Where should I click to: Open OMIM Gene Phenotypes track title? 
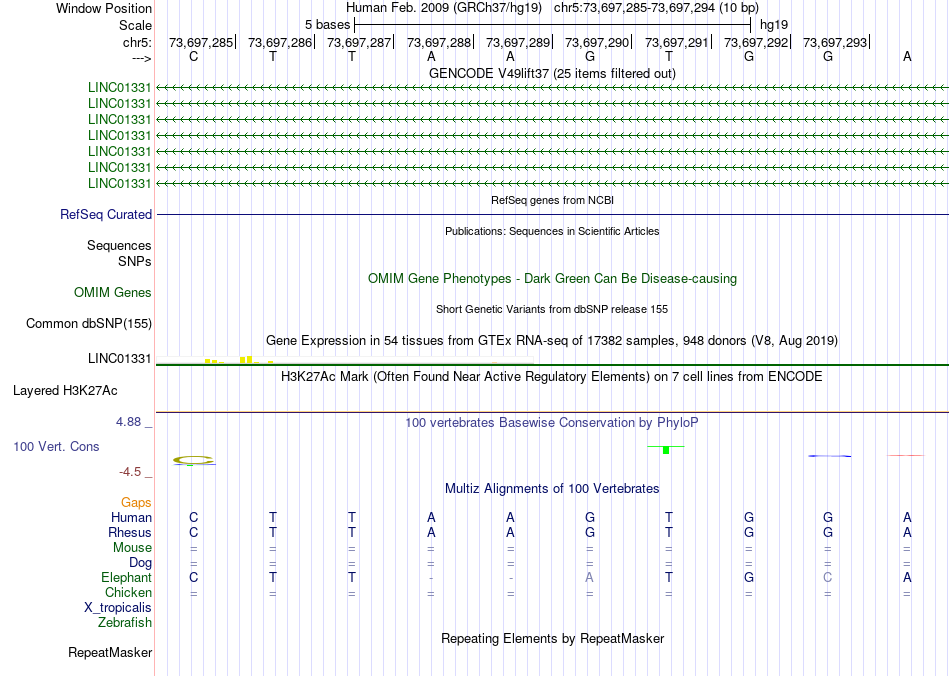pyautogui.click(x=552, y=279)
